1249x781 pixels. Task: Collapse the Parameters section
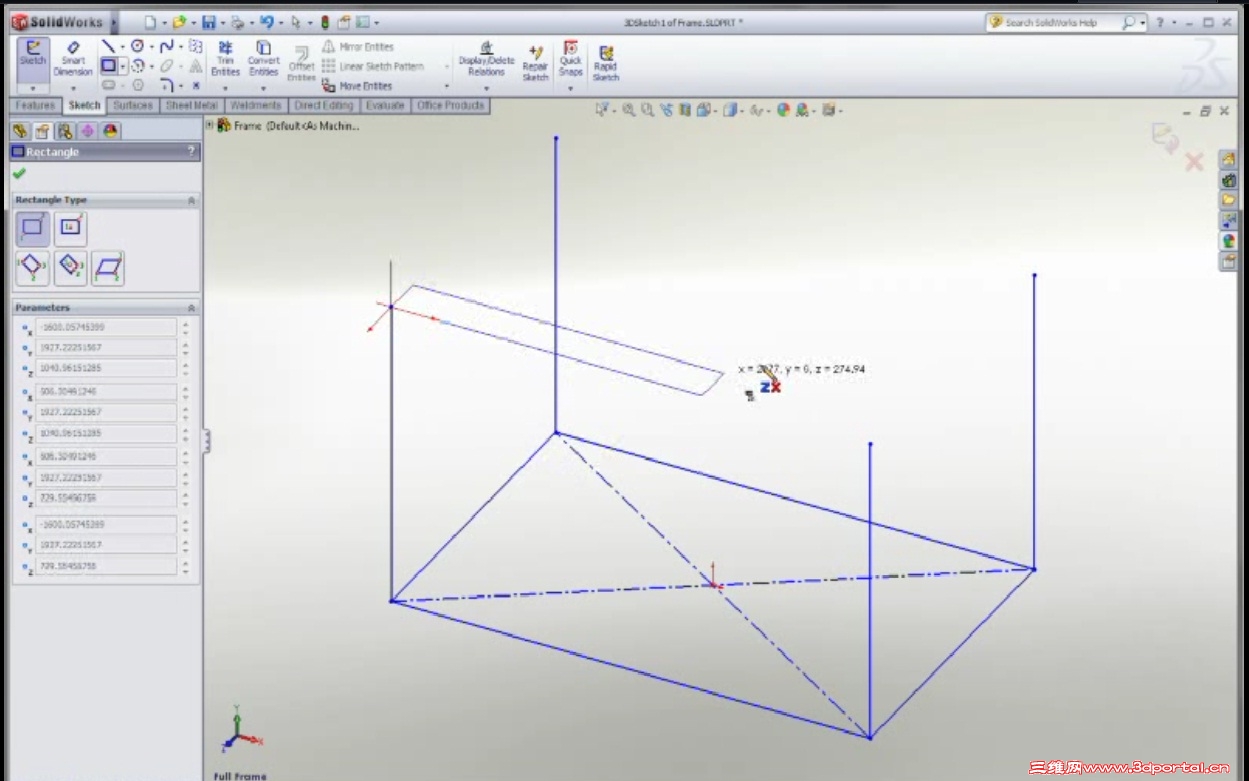pos(191,308)
